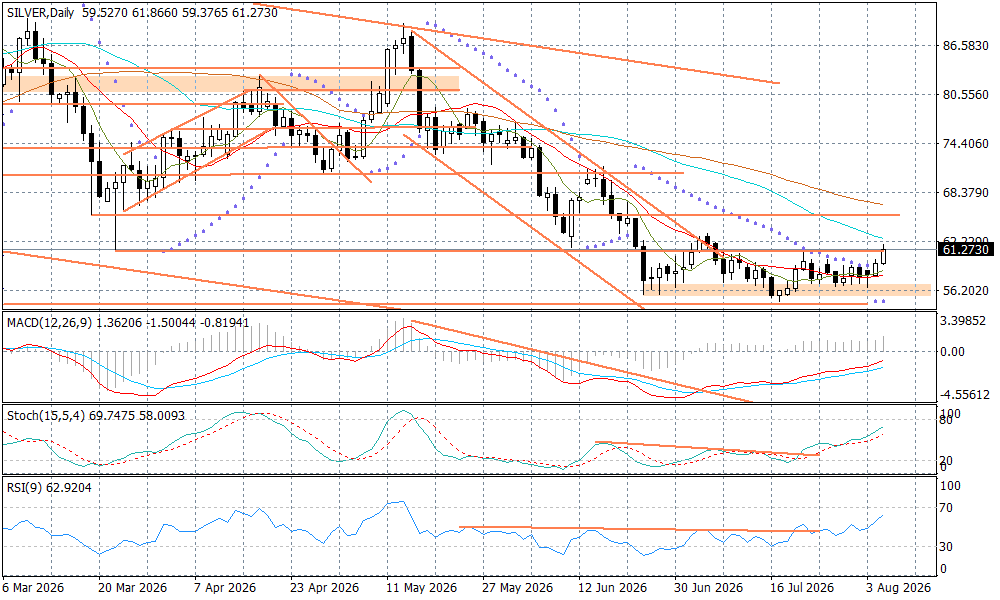The height and width of the screenshot is (600, 1000).
Task: Click the SILVER,Daily chart title
Action: [41, 12]
